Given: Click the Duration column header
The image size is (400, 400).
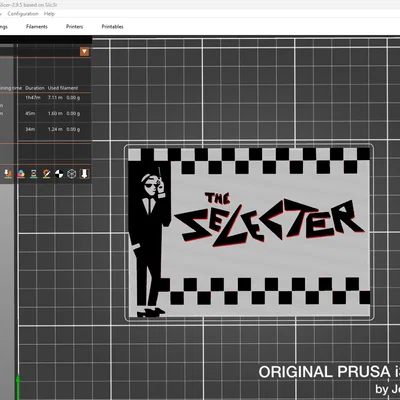Looking at the screenshot, I should click(x=35, y=88).
